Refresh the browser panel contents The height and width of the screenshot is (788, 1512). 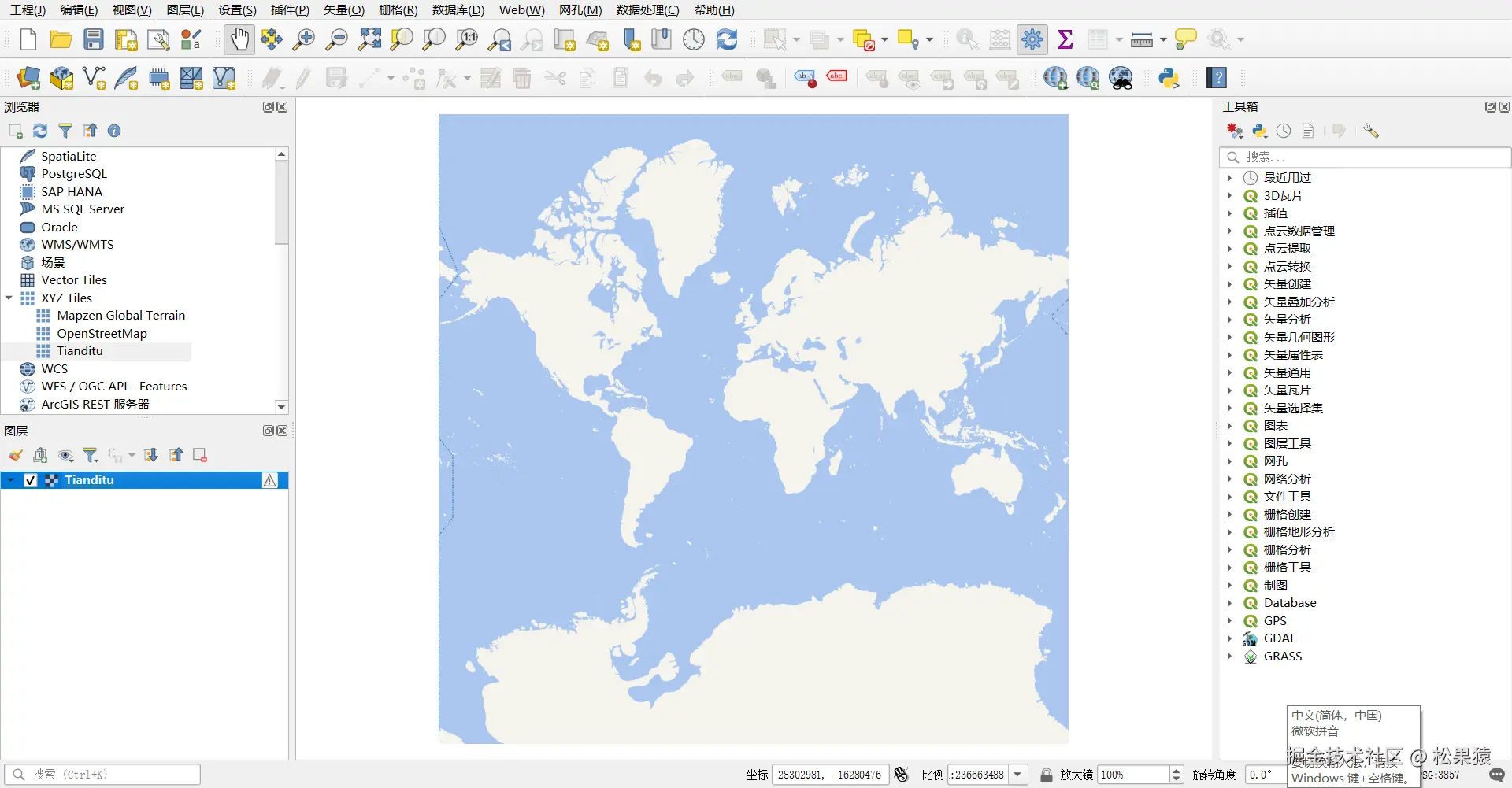point(40,131)
